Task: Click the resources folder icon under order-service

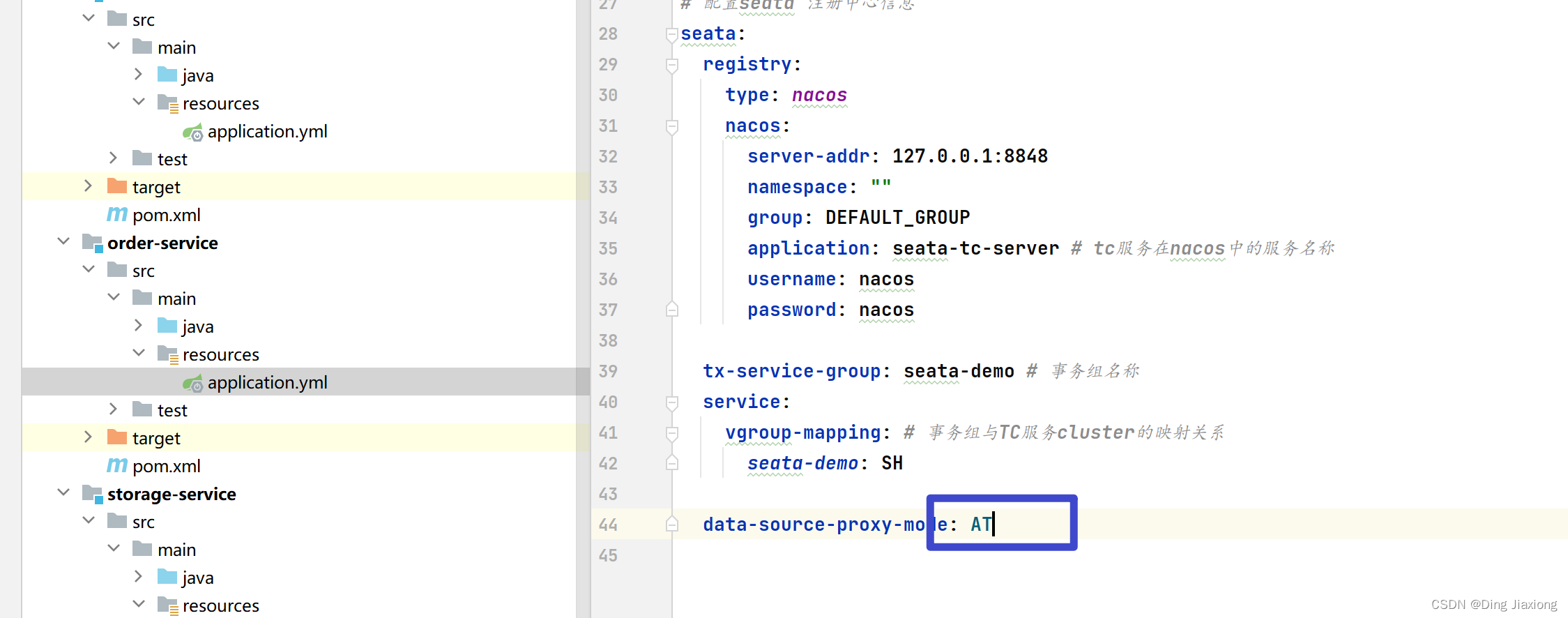Action: click(168, 354)
